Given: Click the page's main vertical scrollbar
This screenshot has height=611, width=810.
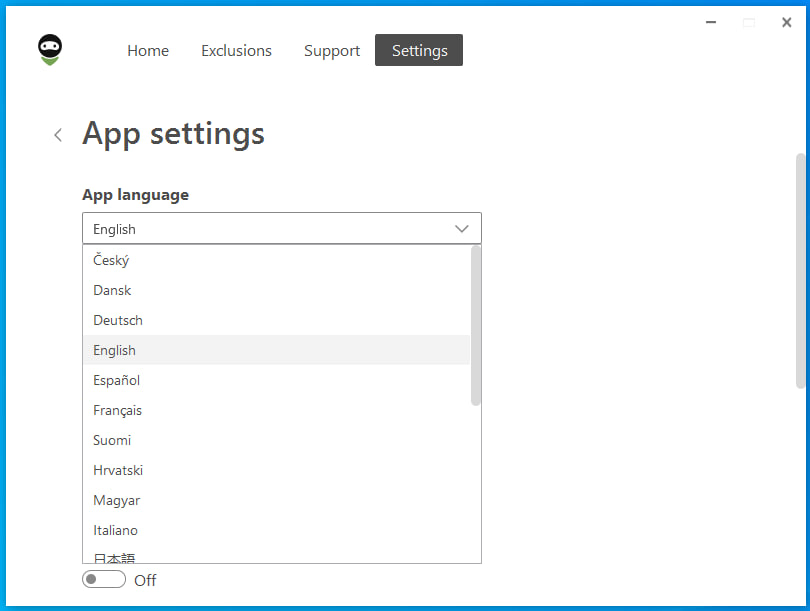Looking at the screenshot, I should (x=800, y=270).
